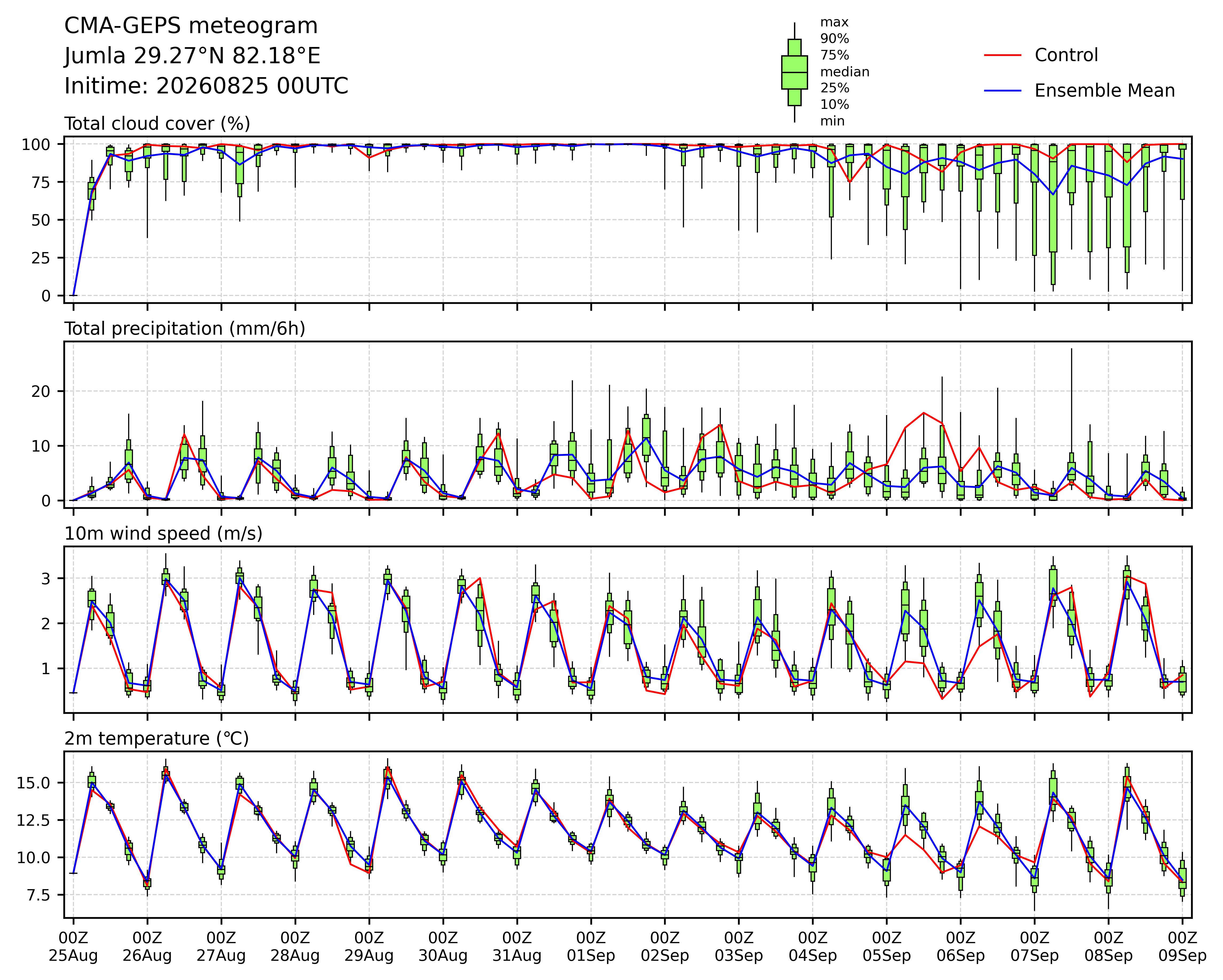Click the '7.5' tick on temperature axis
Image resolution: width=1223 pixels, height=980 pixels.
point(38,895)
